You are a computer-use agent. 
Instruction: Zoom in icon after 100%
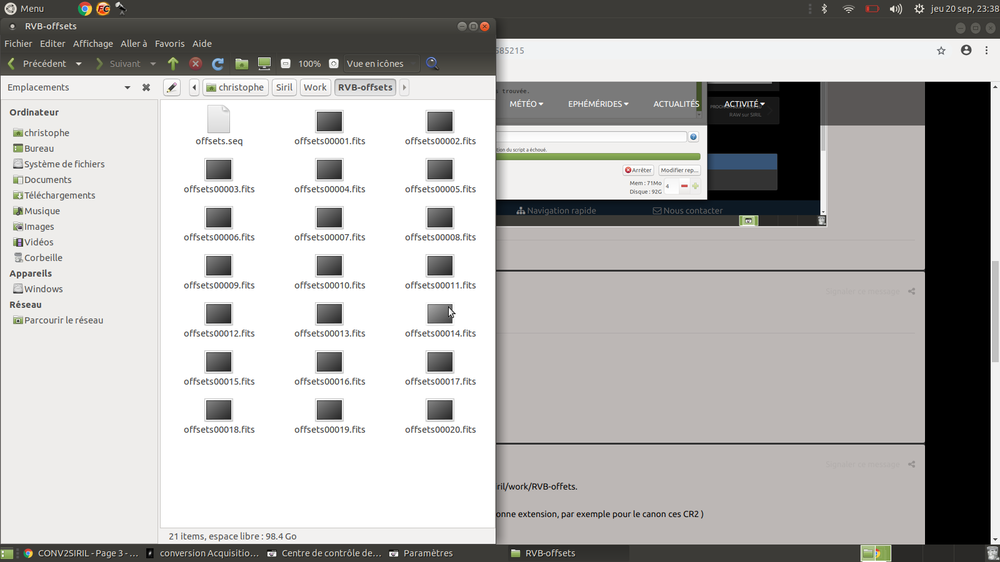pyautogui.click(x=334, y=64)
